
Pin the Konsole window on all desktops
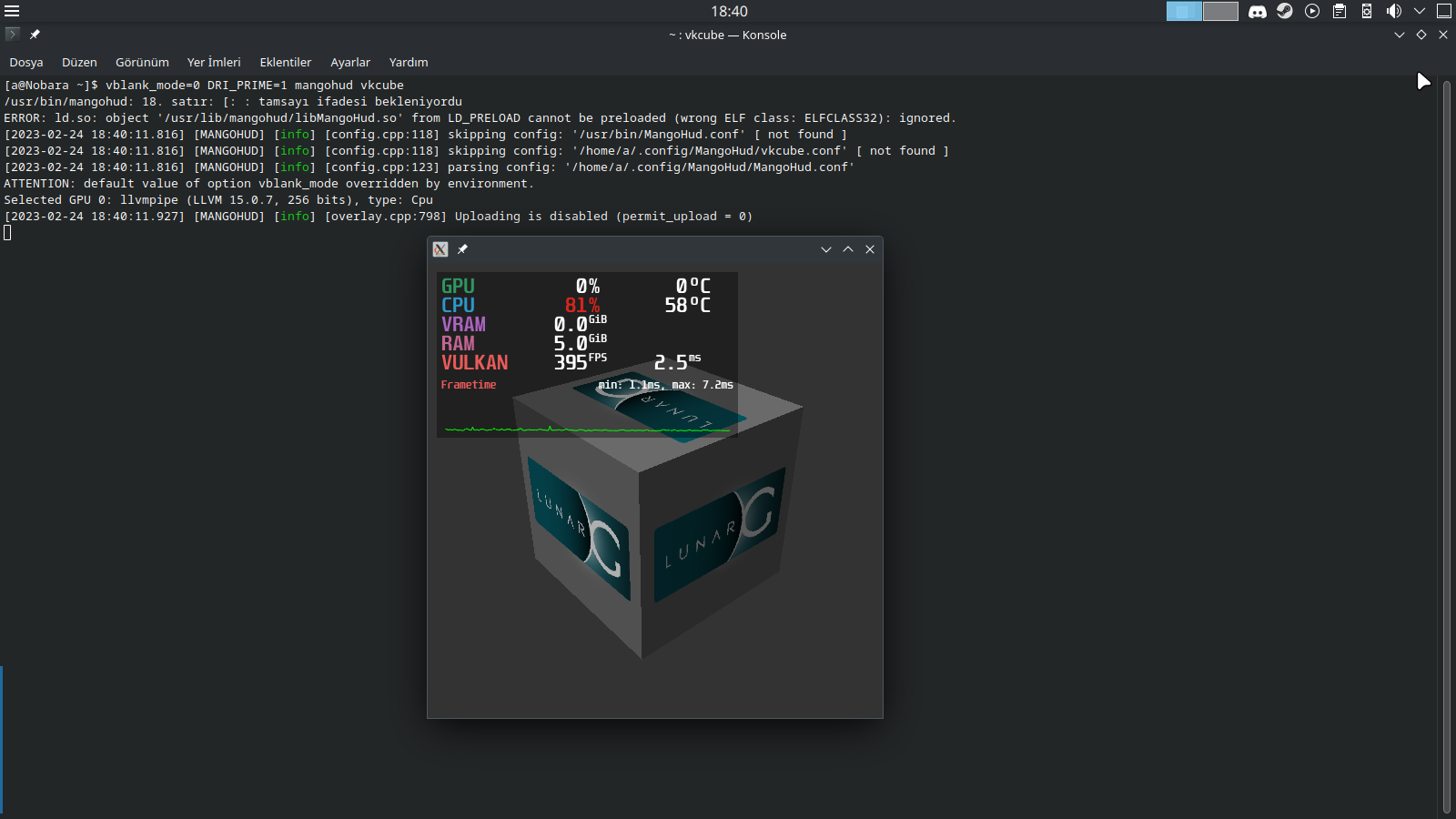pyautogui.click(x=35, y=35)
